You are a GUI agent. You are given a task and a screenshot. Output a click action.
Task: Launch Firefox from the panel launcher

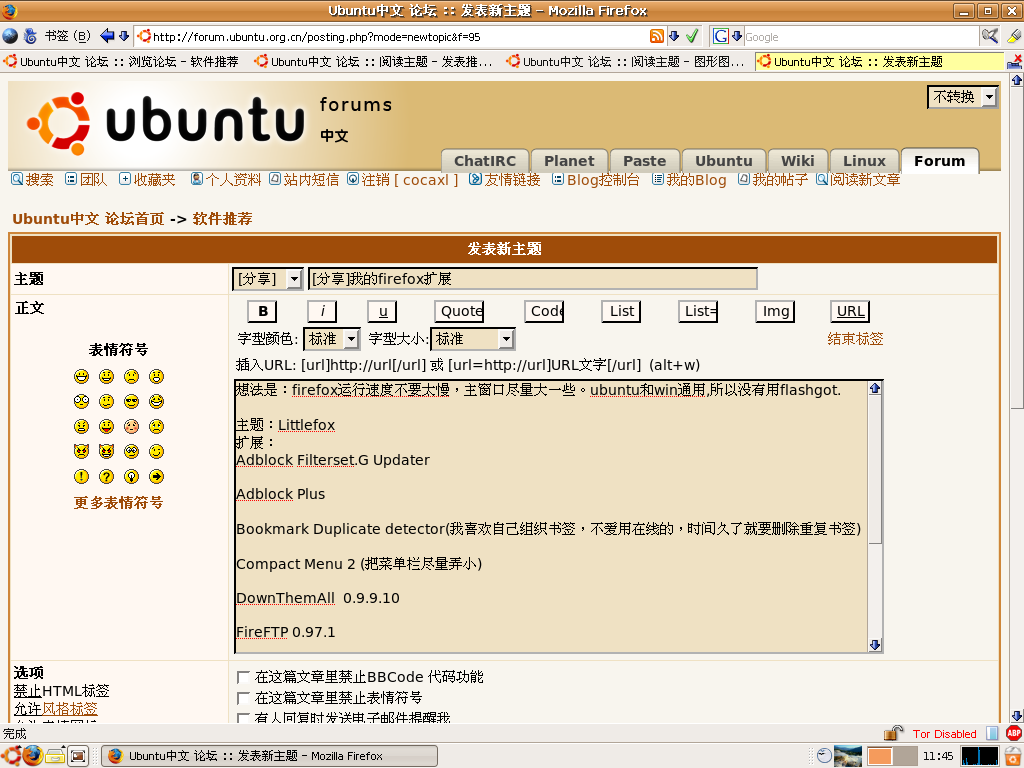coord(33,756)
